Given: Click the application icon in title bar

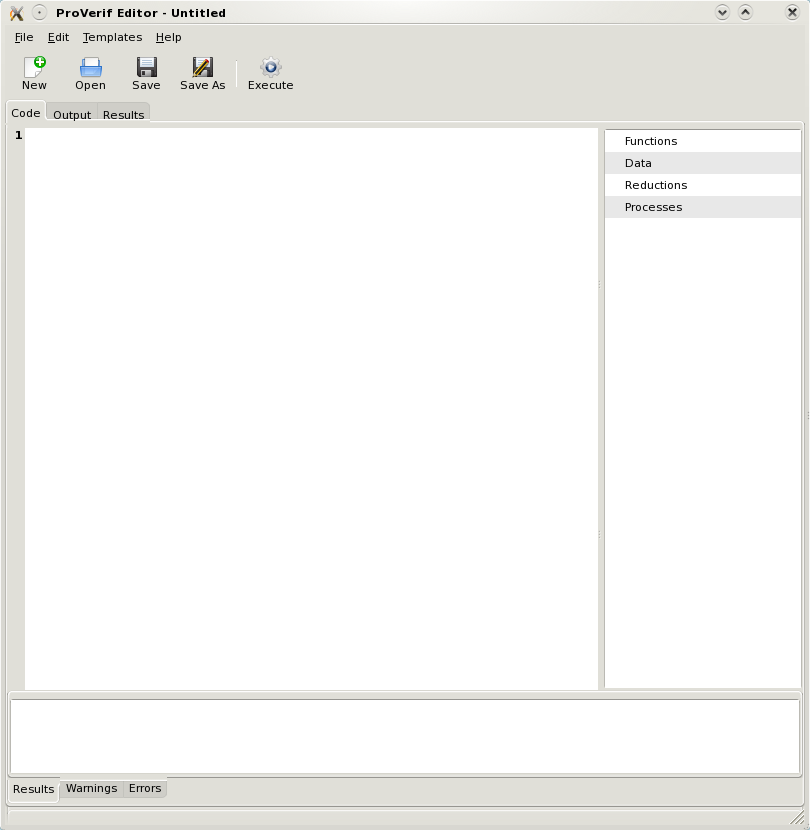Looking at the screenshot, I should click(x=16, y=13).
